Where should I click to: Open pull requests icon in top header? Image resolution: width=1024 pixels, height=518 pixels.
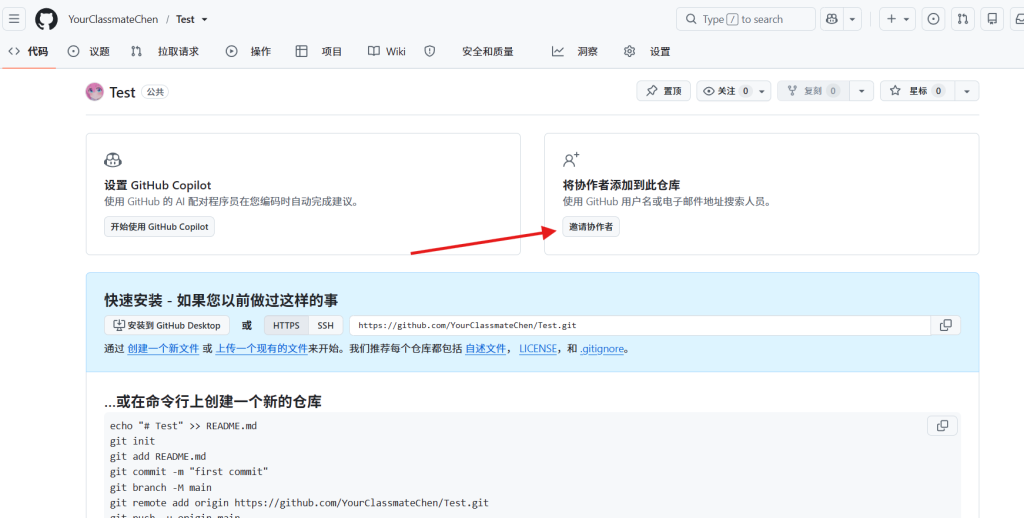963,19
